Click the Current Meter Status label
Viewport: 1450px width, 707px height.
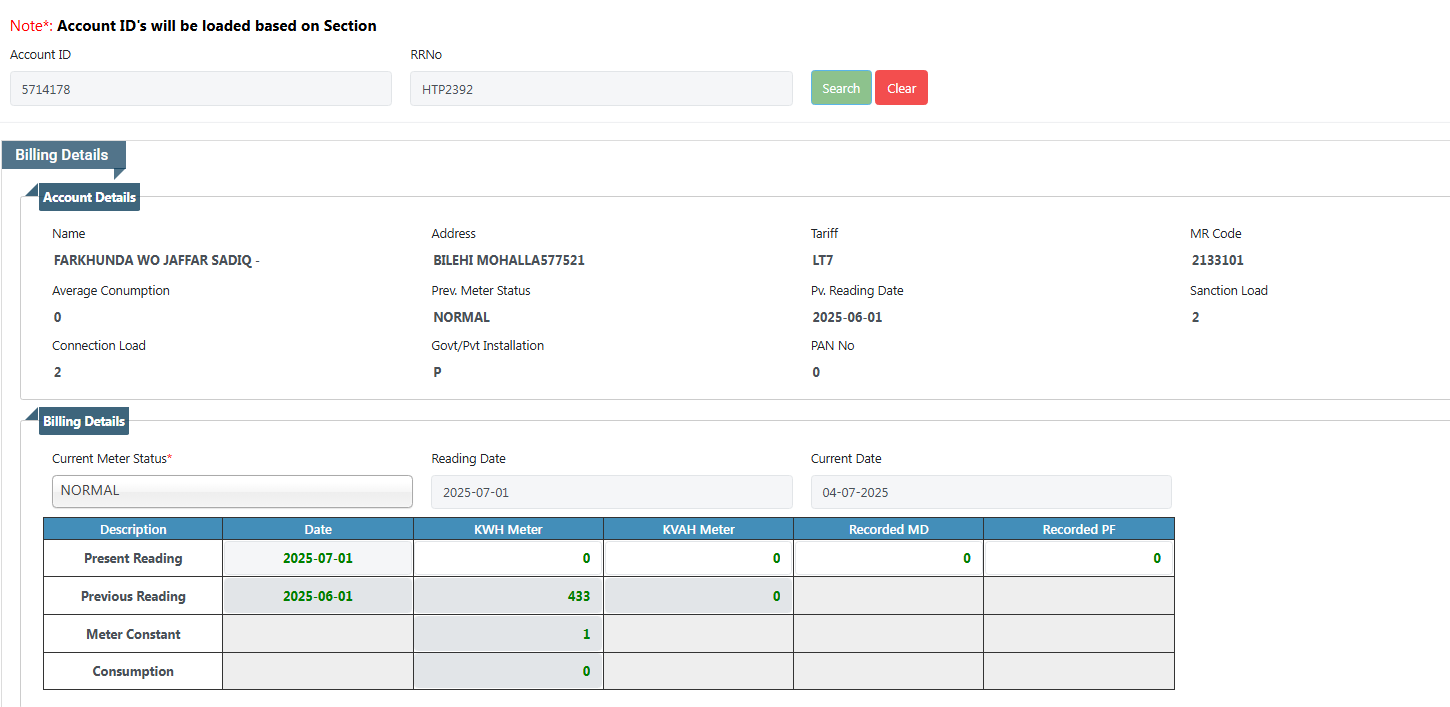click(112, 458)
